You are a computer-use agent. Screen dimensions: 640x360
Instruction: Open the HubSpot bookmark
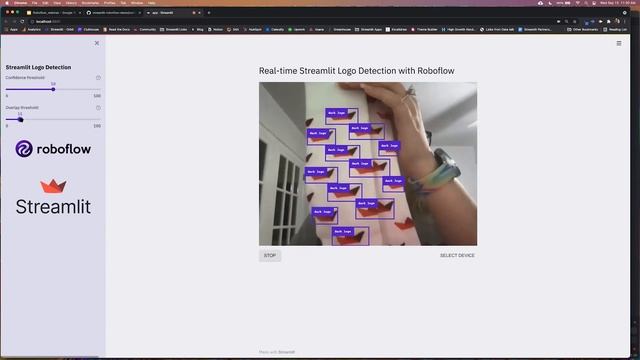(x=253, y=29)
